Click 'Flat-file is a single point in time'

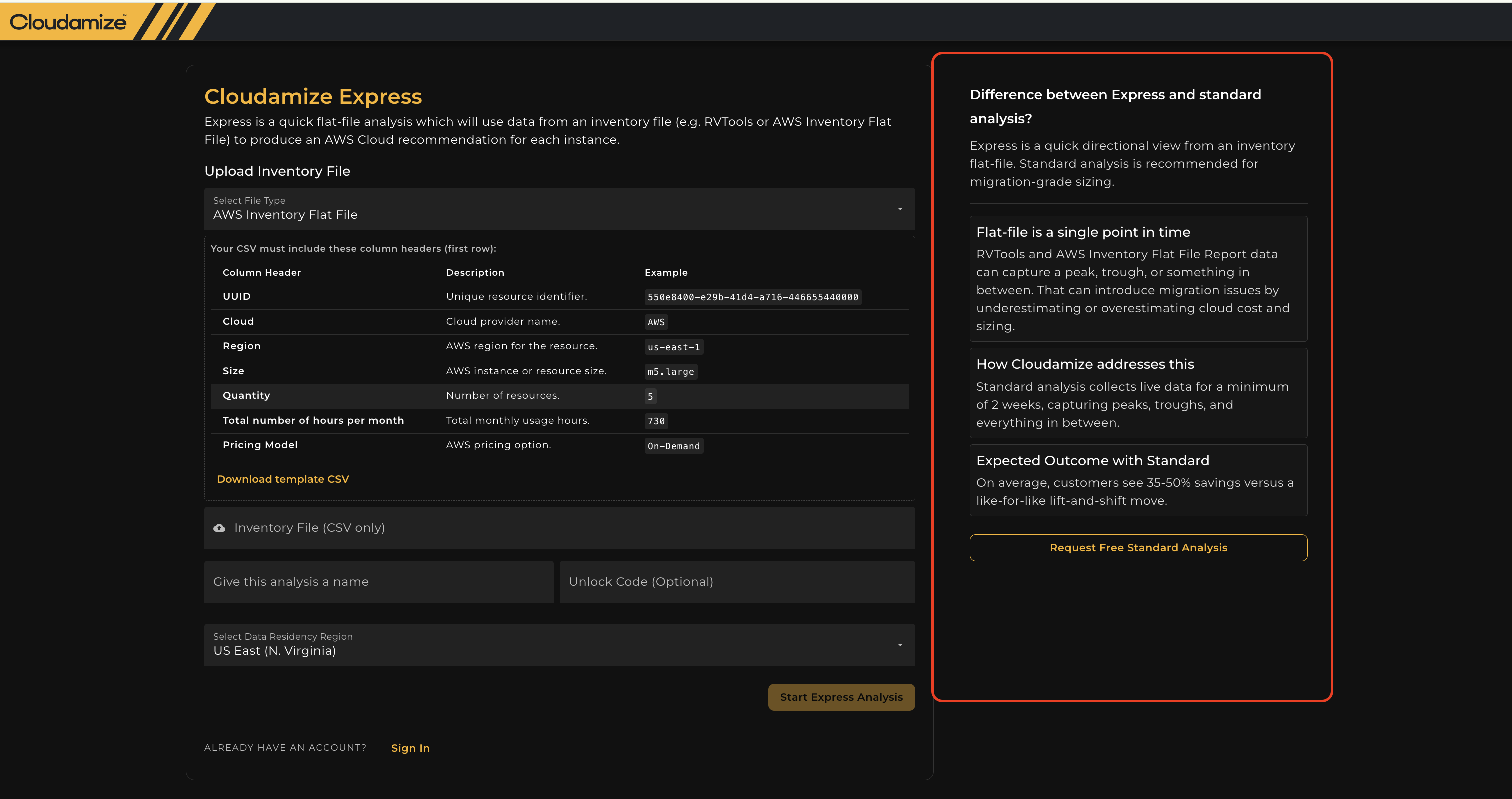[x=1083, y=232]
